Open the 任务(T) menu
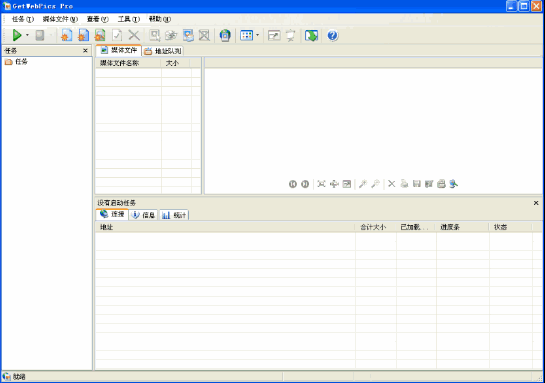545x383 pixels. tap(23, 19)
